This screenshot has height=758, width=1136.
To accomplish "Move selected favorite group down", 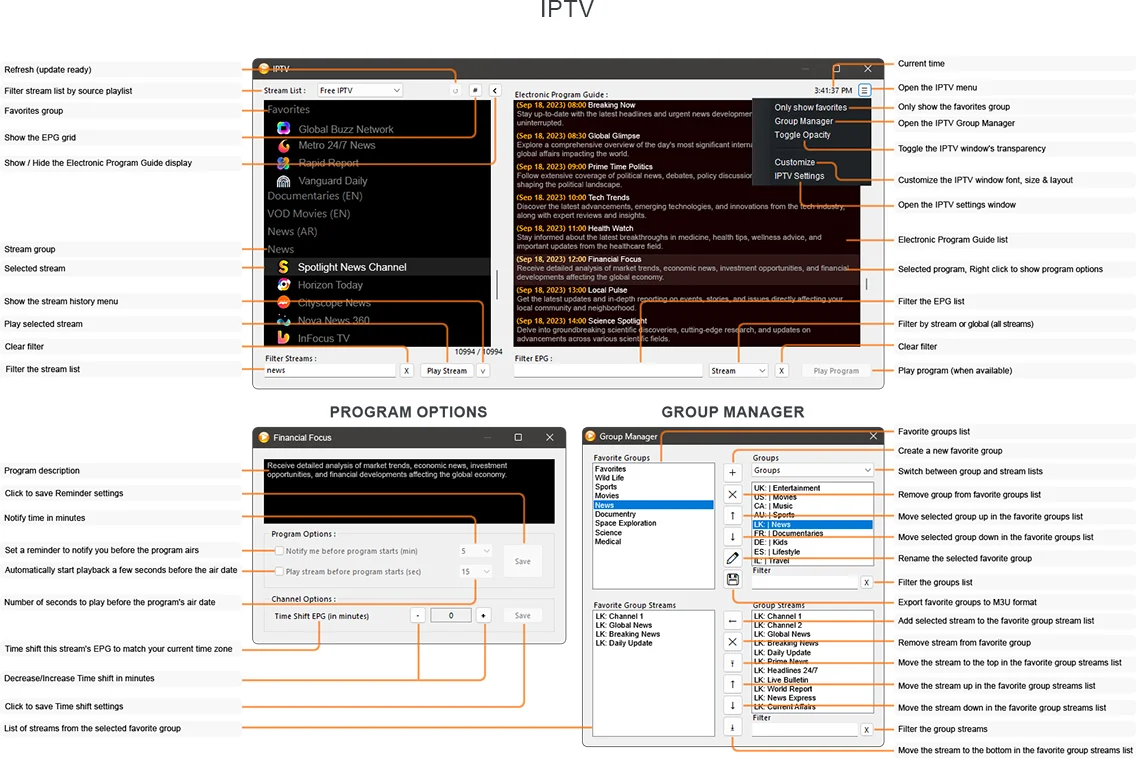I will 732,537.
